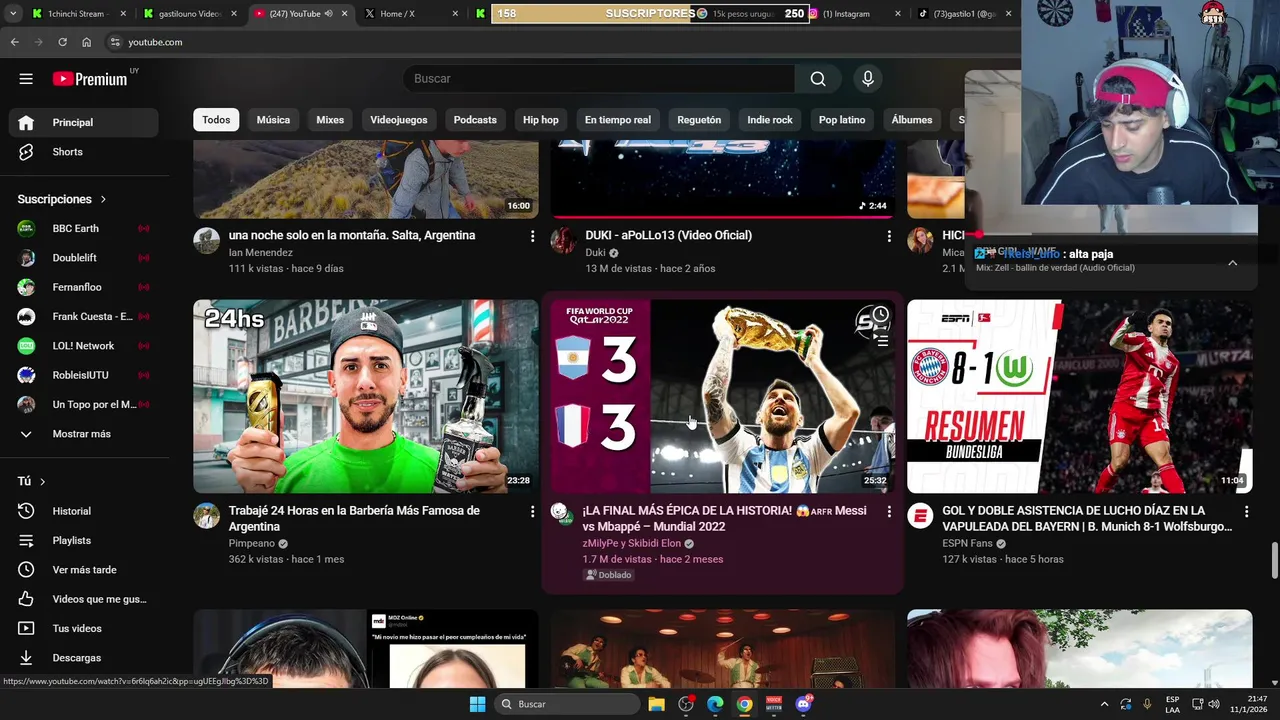Open options for una noche solo video
Image resolution: width=1280 pixels, height=720 pixels.
(532, 236)
